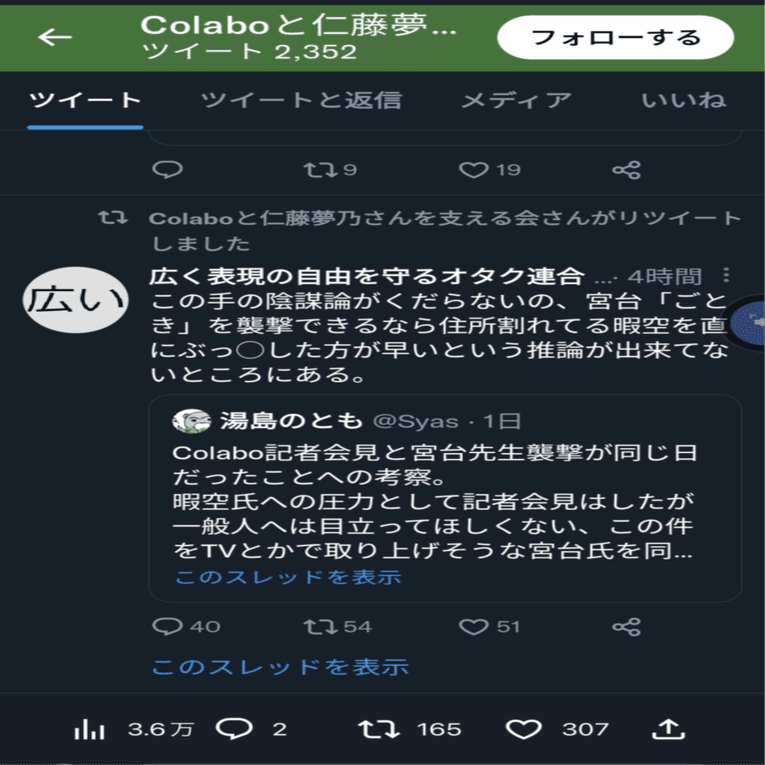Image resolution: width=765 pixels, height=765 pixels.
Task: Open the quoted tweet's このスレッドを表示 link
Action: pyautogui.click(x=288, y=577)
